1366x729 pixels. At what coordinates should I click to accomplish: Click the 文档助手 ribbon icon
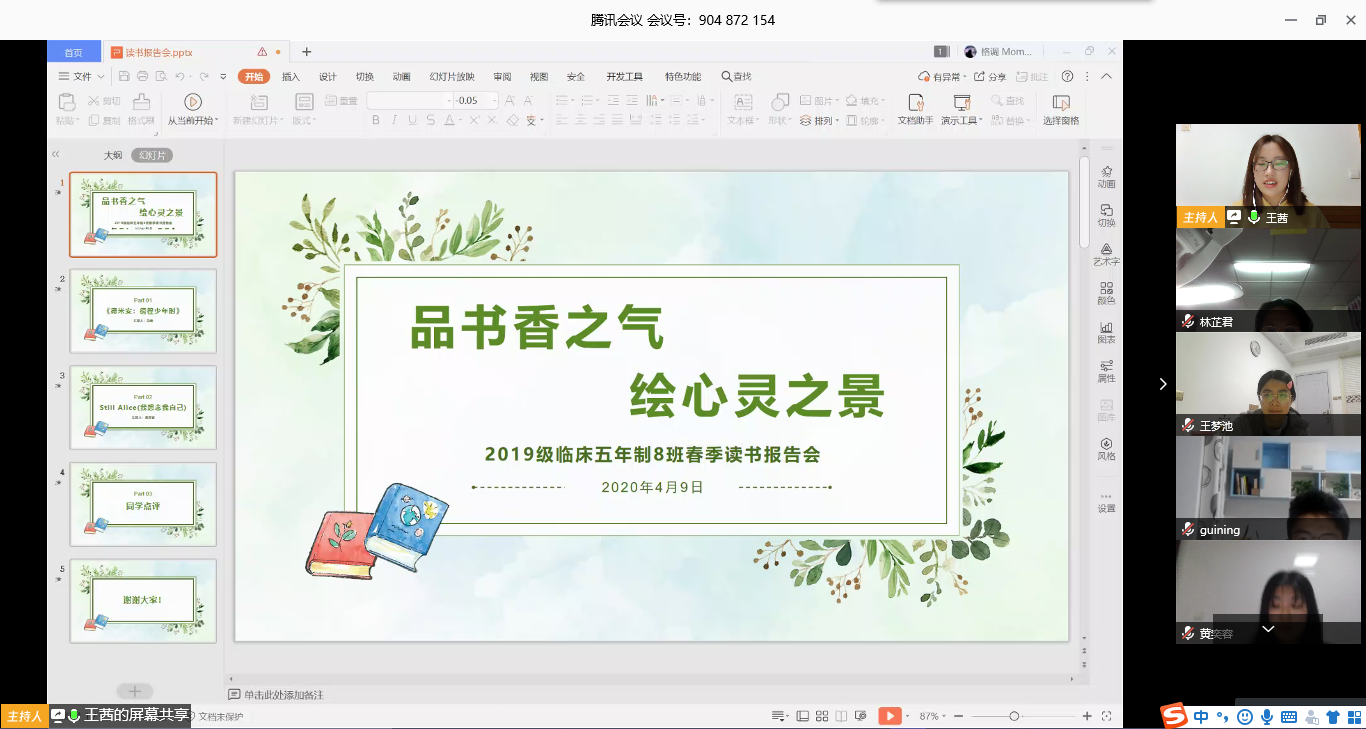[x=914, y=108]
